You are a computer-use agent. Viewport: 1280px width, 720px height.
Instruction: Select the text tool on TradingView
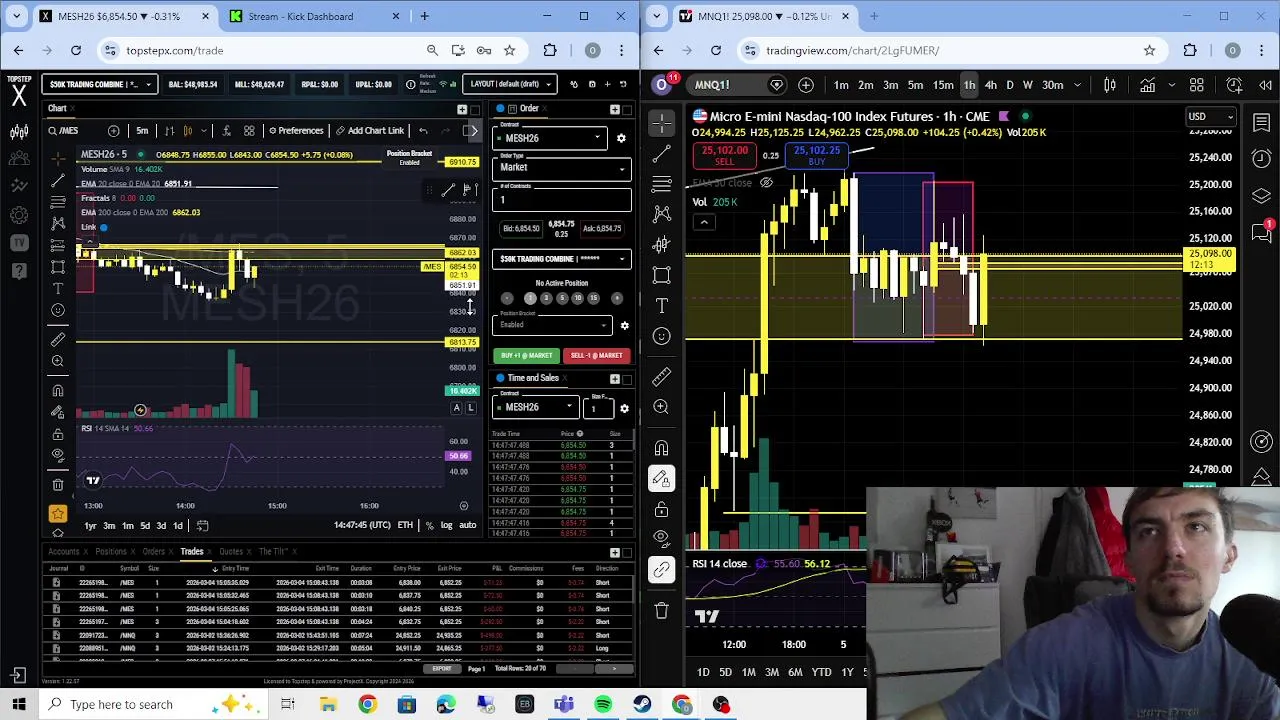pyautogui.click(x=661, y=305)
